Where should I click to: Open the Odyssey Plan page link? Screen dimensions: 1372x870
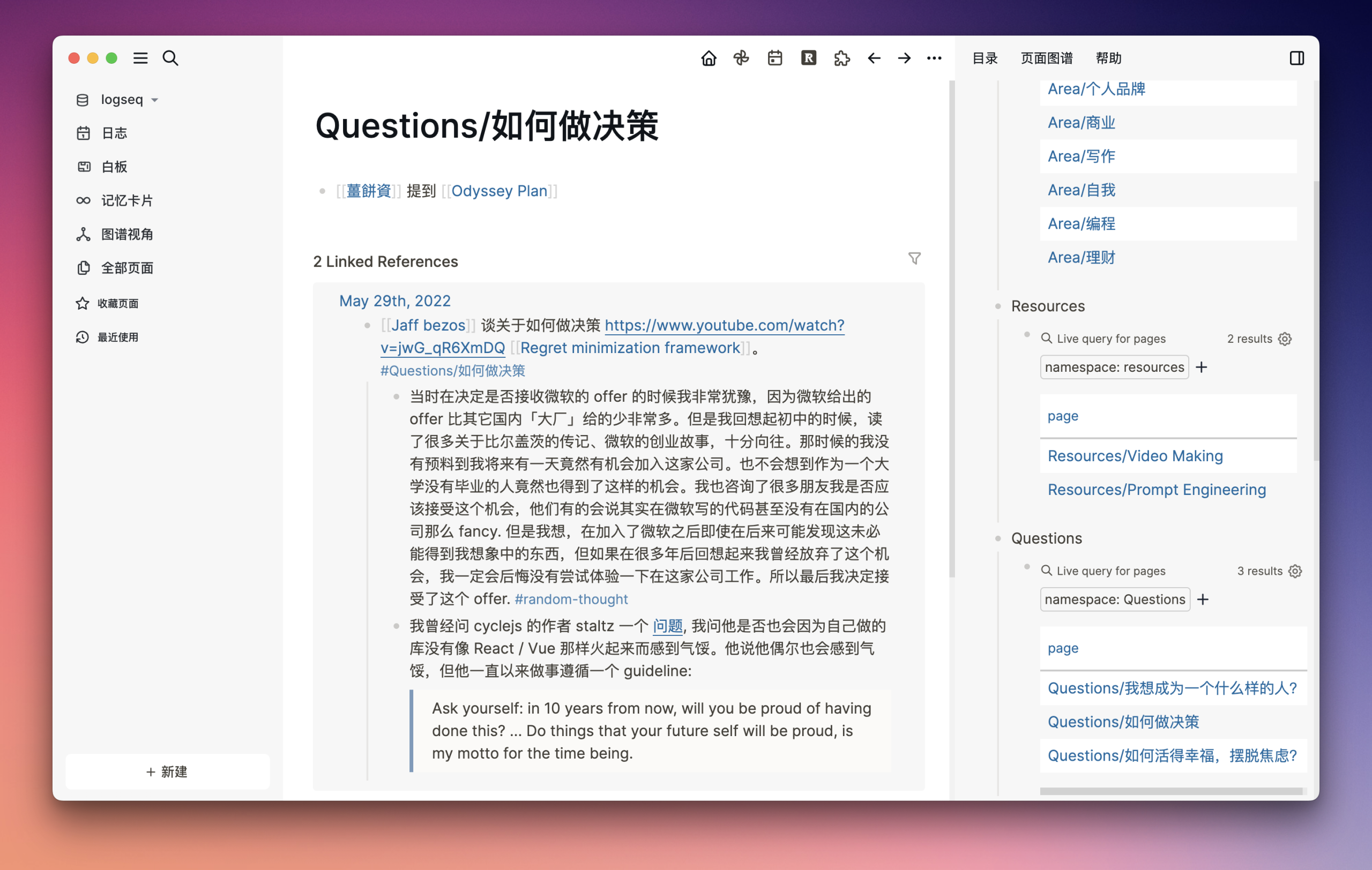(x=498, y=191)
